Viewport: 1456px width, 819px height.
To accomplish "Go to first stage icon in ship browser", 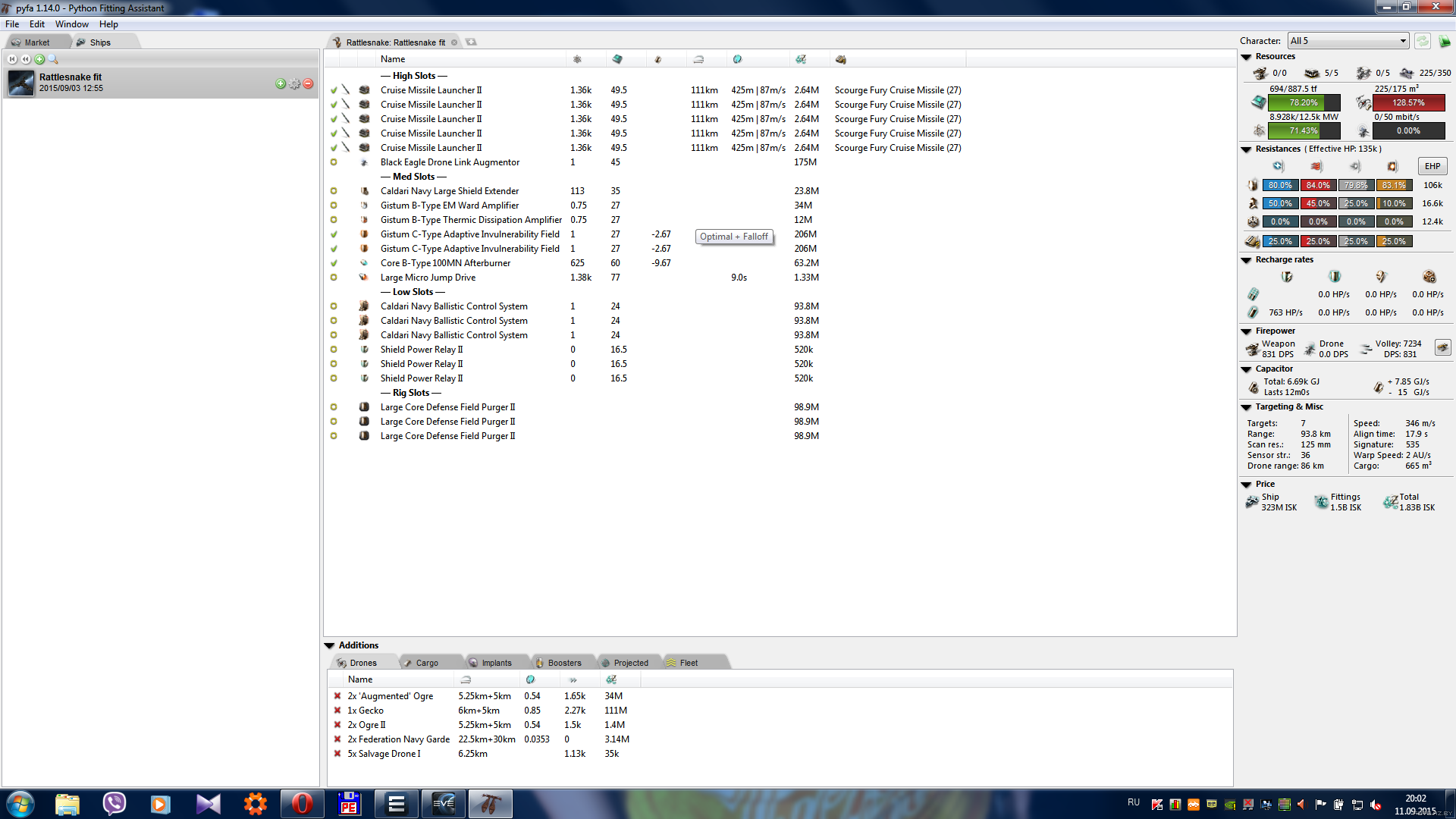I will point(12,59).
